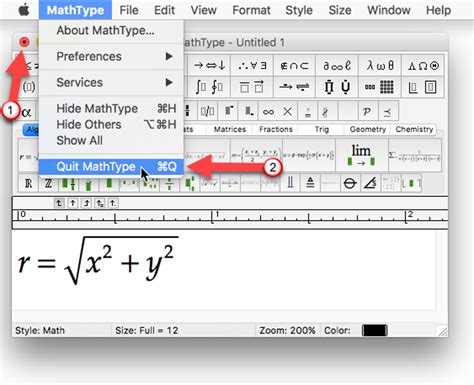Insert the script P symbol
The height and width of the screenshot is (385, 474).
tap(367, 111)
